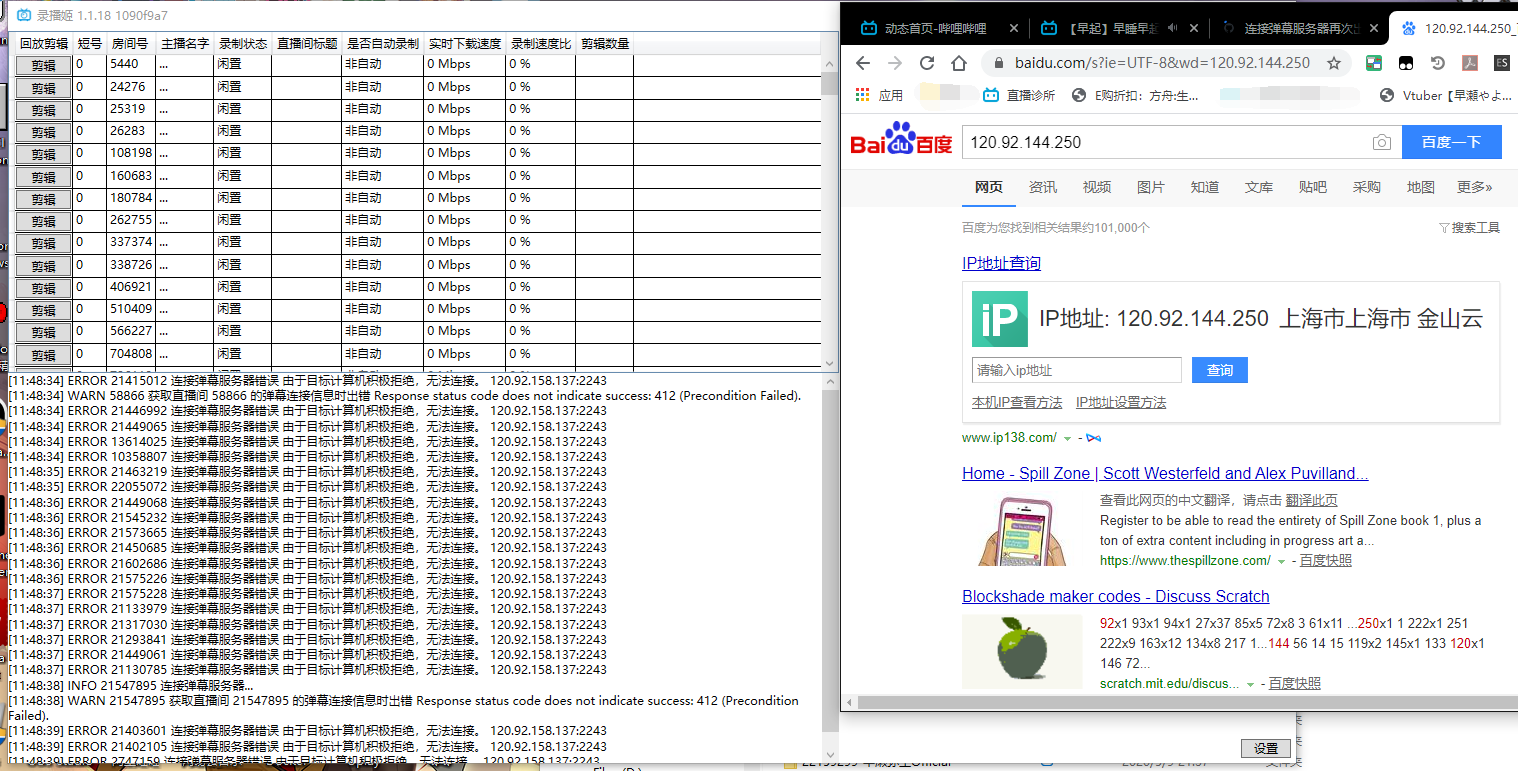Click the site security lock in the address bar
The height and width of the screenshot is (771, 1518).
[999, 62]
